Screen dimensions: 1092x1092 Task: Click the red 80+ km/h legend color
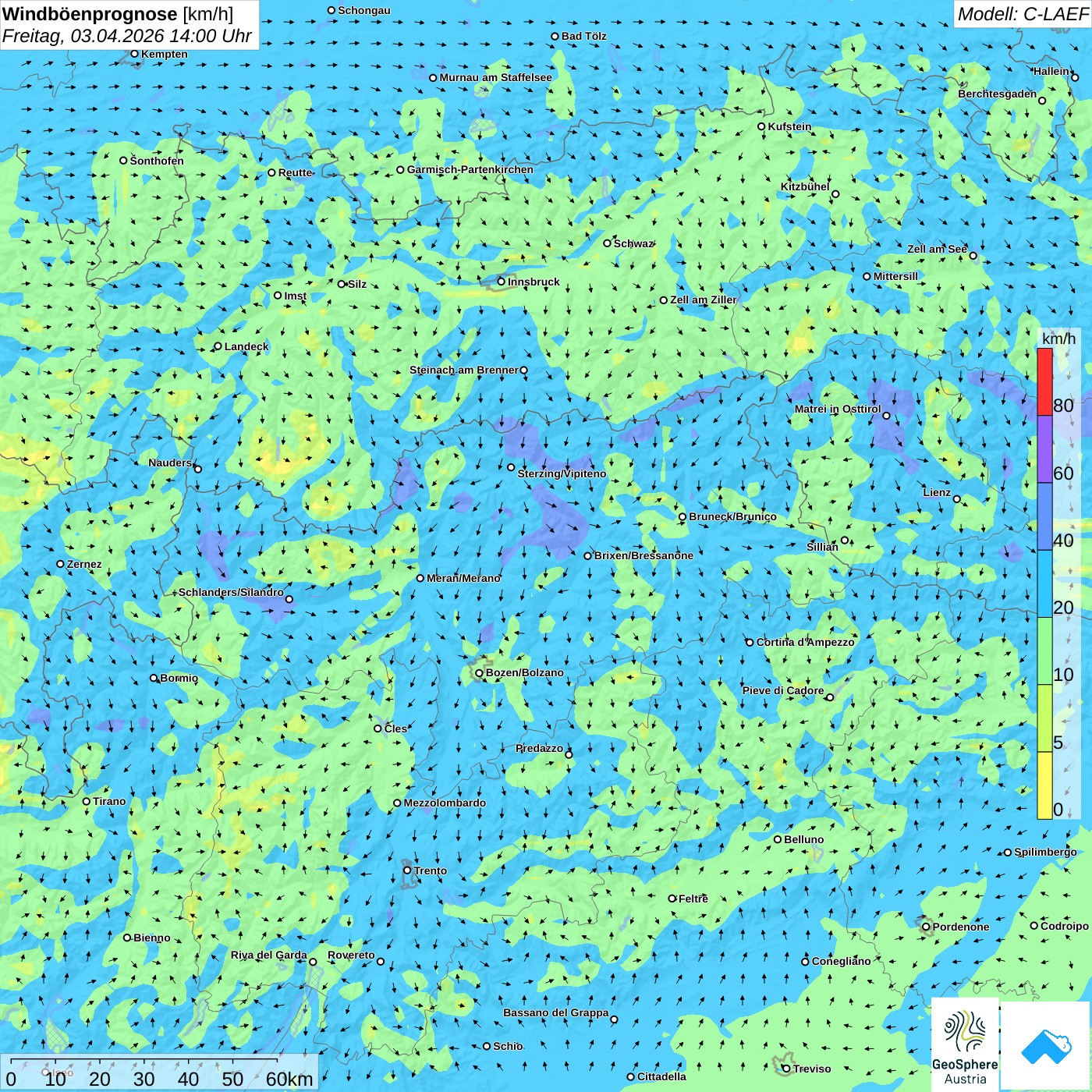point(1044,381)
